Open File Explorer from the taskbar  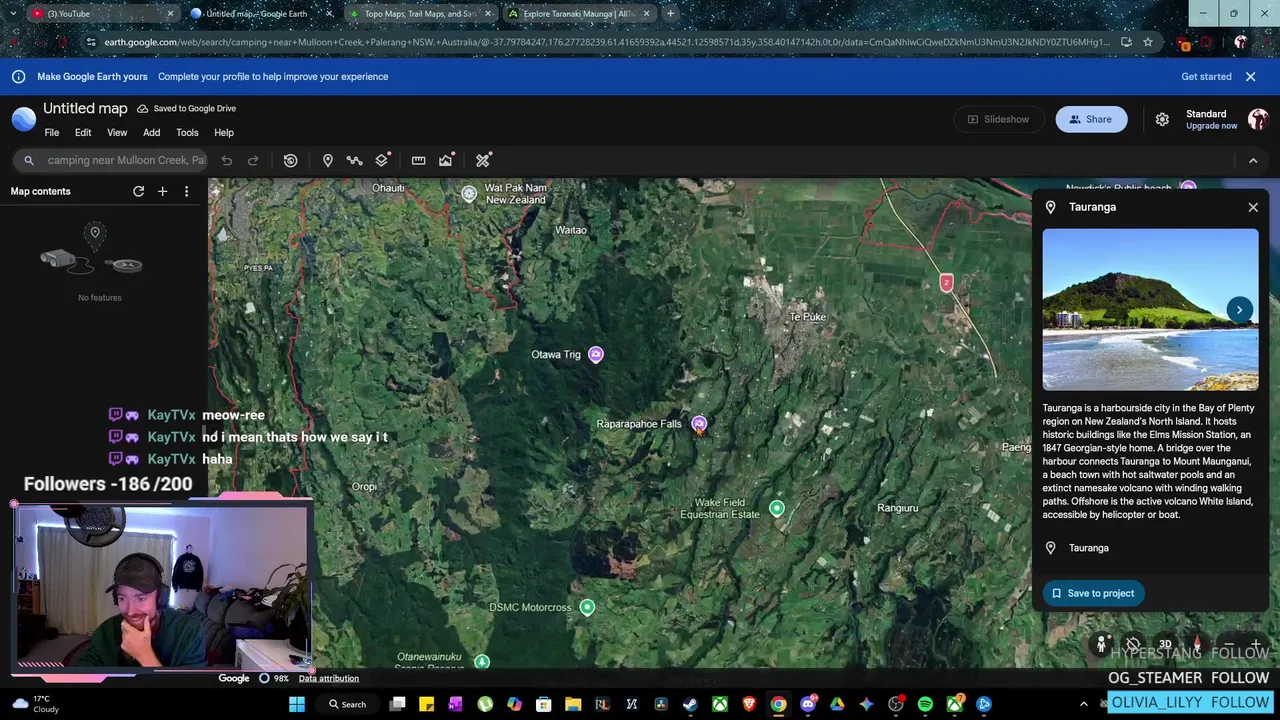point(573,704)
